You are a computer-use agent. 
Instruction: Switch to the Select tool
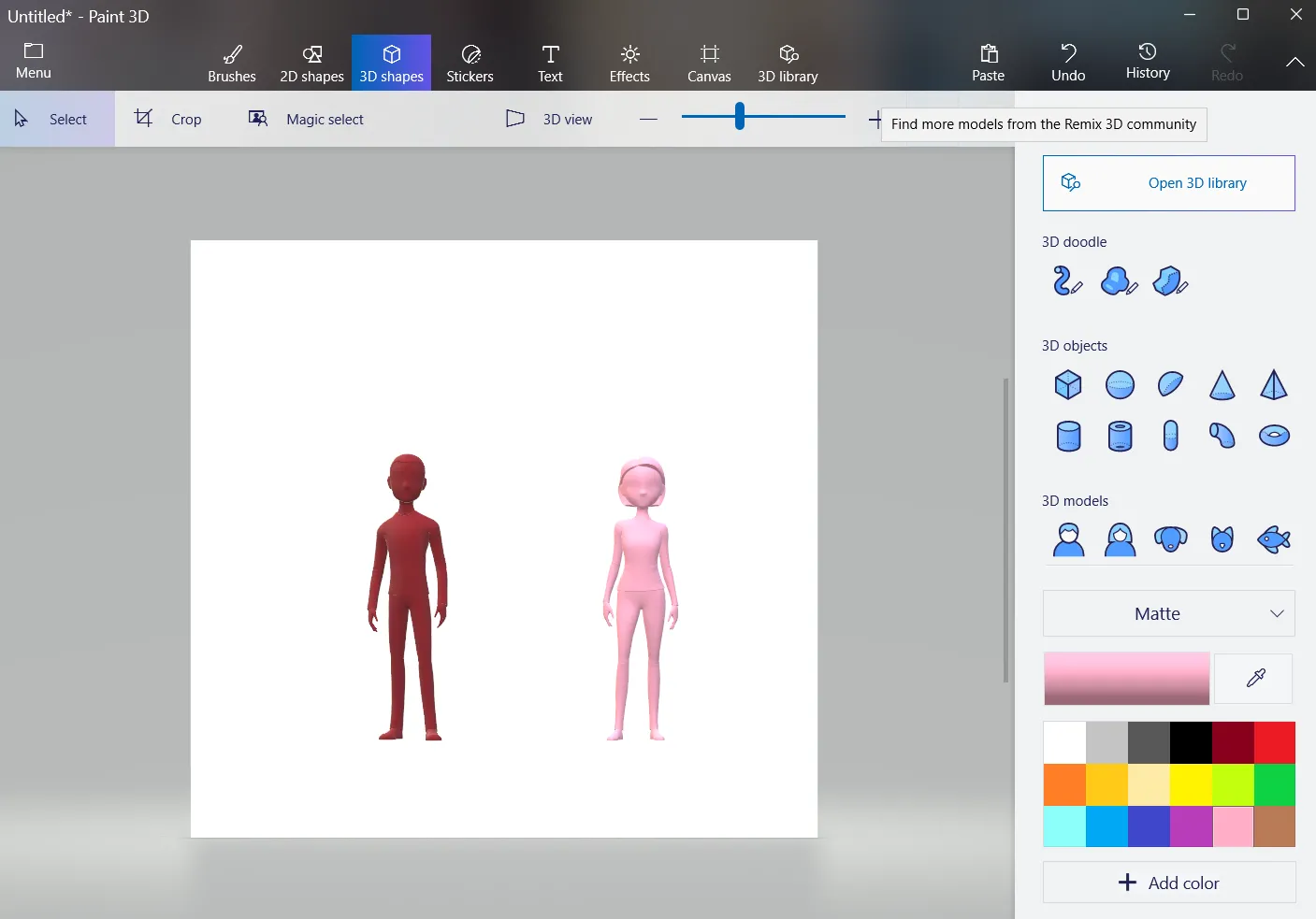pyautogui.click(x=56, y=119)
